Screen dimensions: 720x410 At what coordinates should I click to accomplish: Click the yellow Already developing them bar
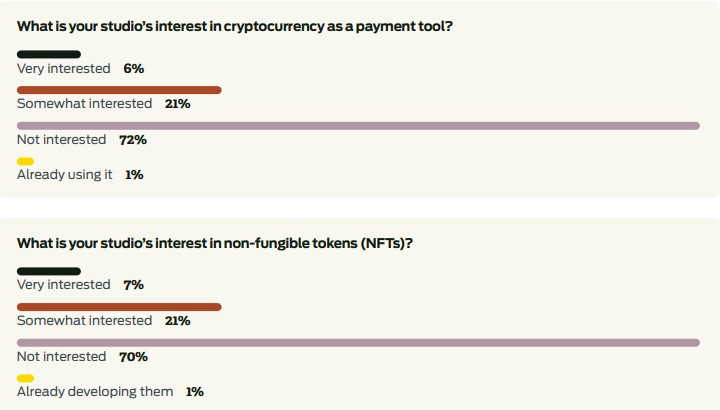[26, 378]
